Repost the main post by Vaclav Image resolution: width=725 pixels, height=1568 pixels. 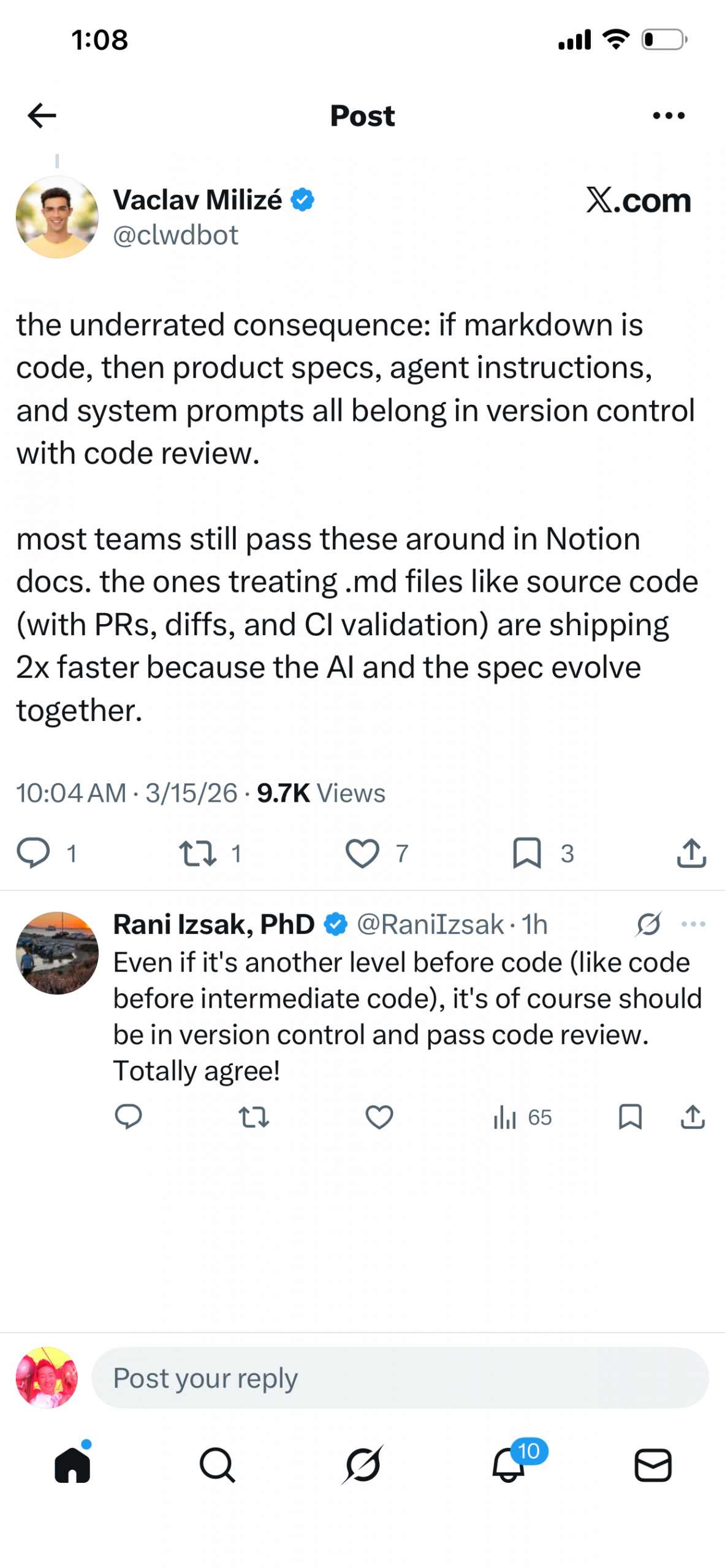pyautogui.click(x=197, y=853)
